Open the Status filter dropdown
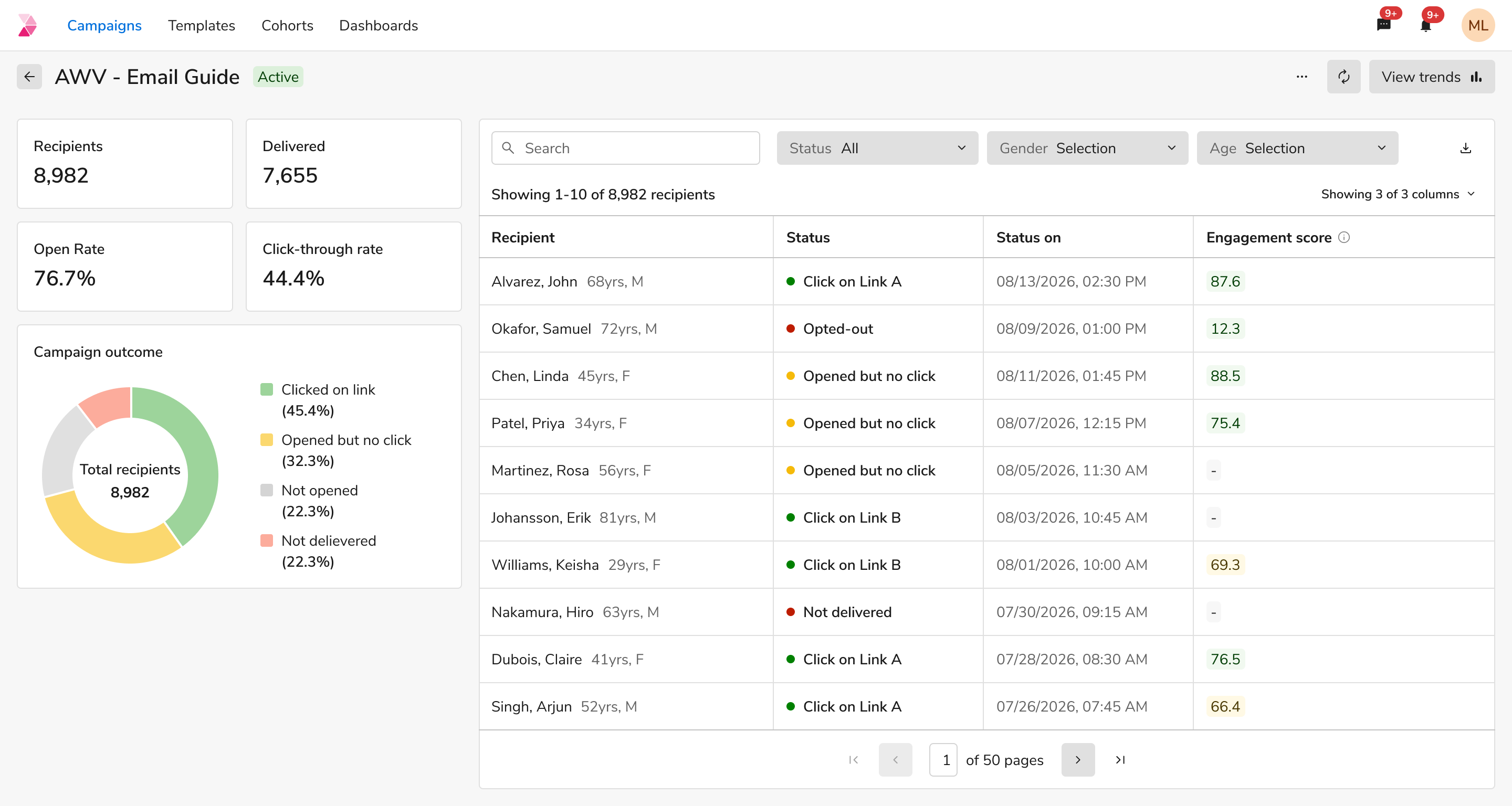The height and width of the screenshot is (806, 1512). 877,148
